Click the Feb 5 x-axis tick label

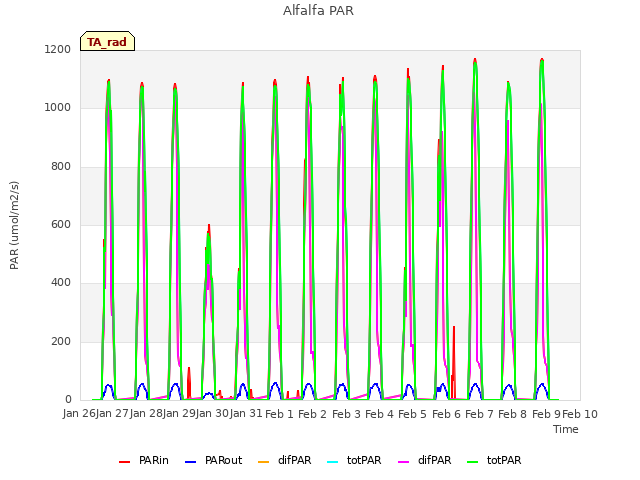tap(413, 414)
